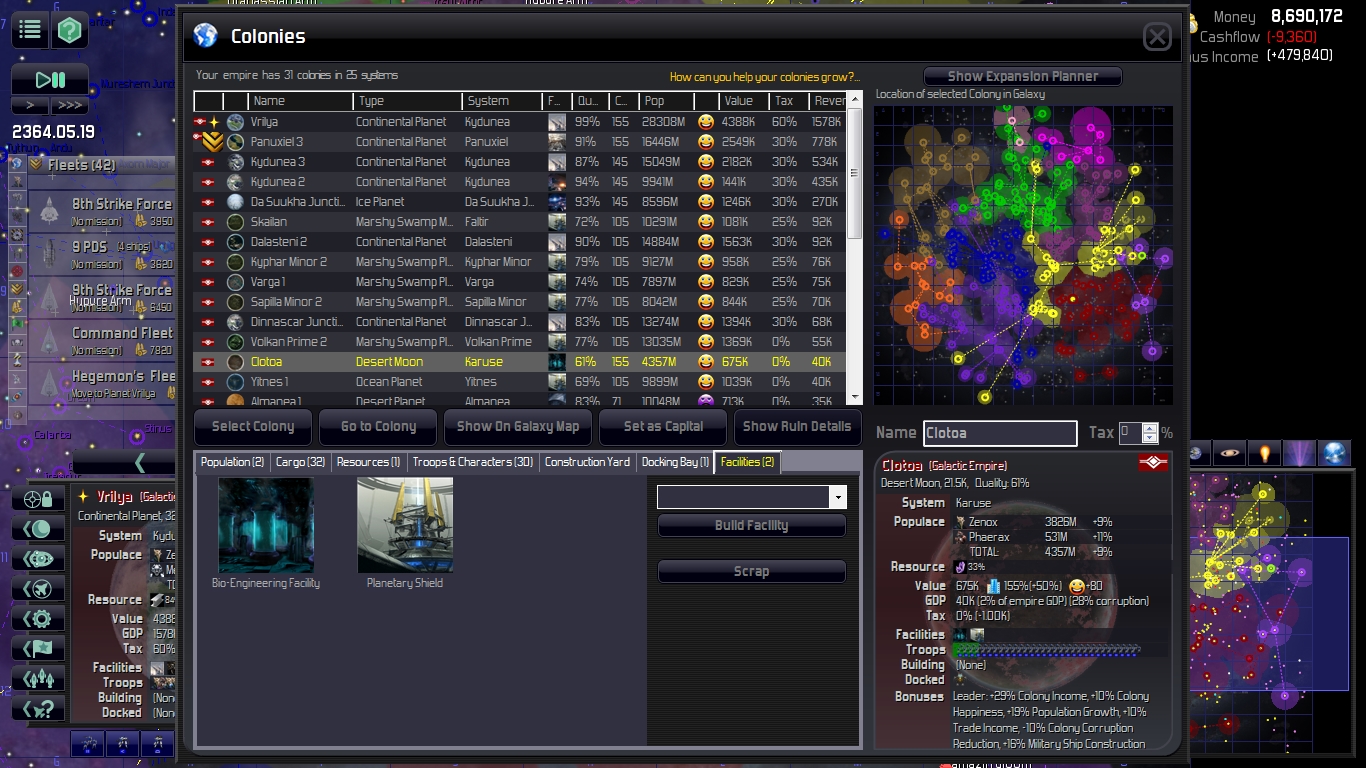The width and height of the screenshot is (1366, 768).
Task: Click the colony Name input field
Action: [x=1000, y=433]
